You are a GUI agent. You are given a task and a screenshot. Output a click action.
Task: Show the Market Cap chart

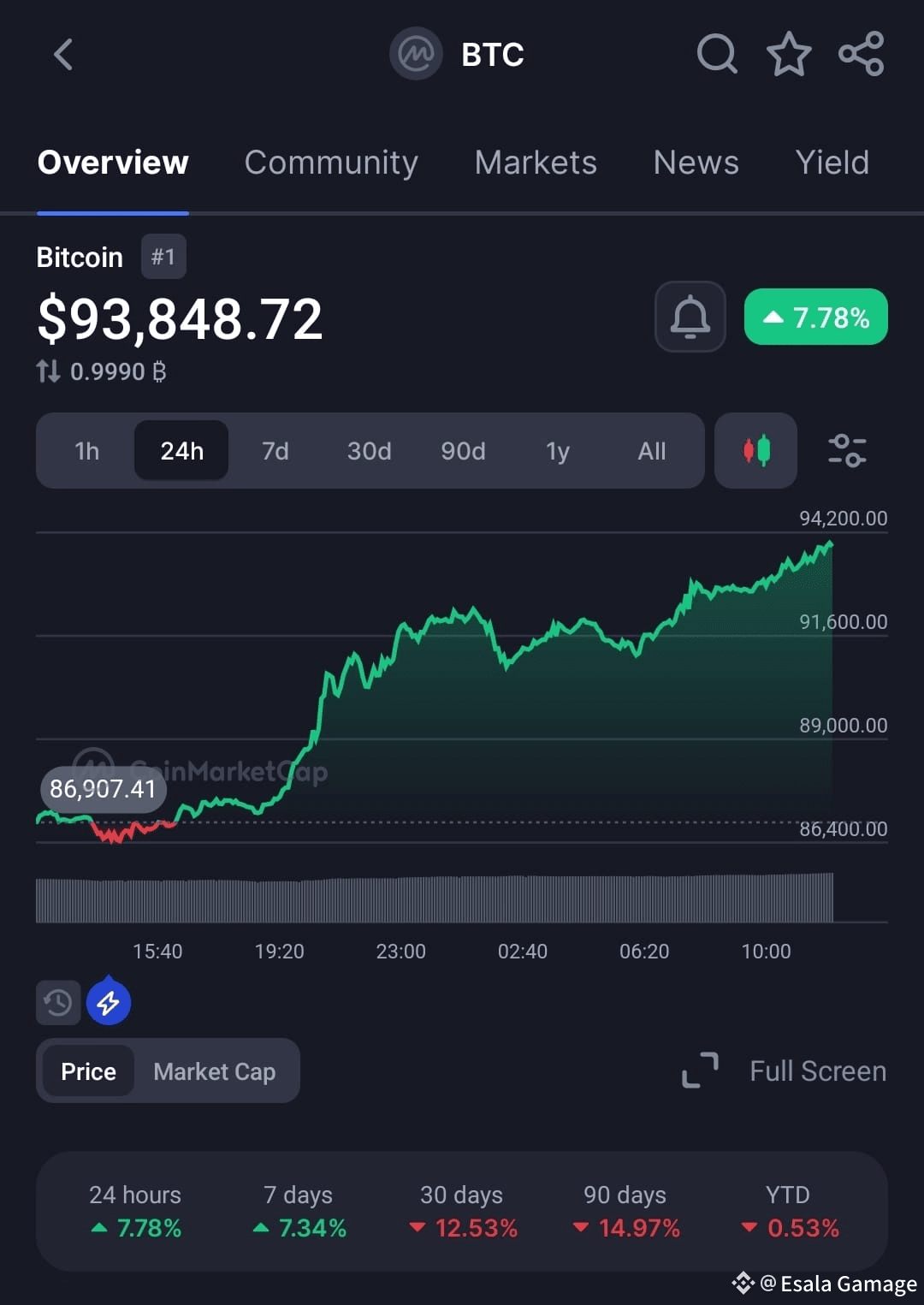tap(215, 1071)
